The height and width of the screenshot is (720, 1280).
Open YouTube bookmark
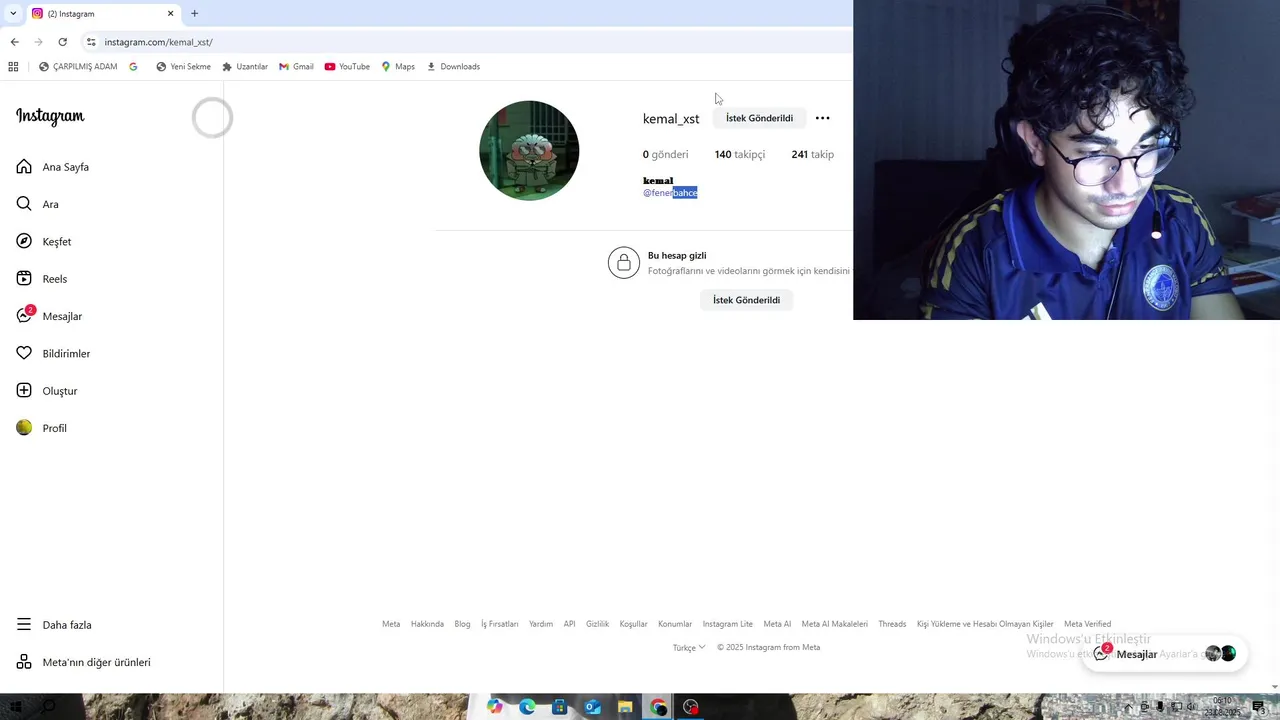pyautogui.click(x=347, y=67)
